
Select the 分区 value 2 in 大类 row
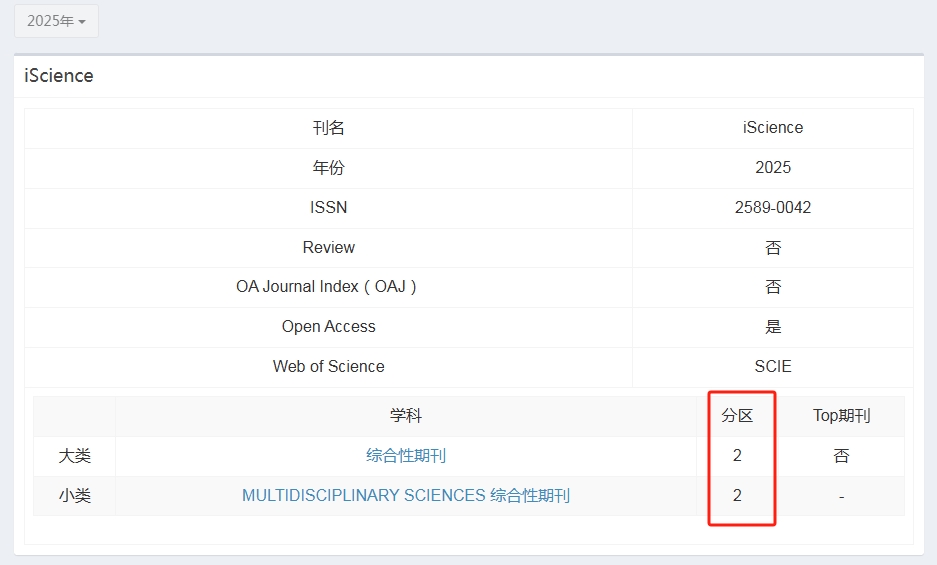click(x=737, y=456)
